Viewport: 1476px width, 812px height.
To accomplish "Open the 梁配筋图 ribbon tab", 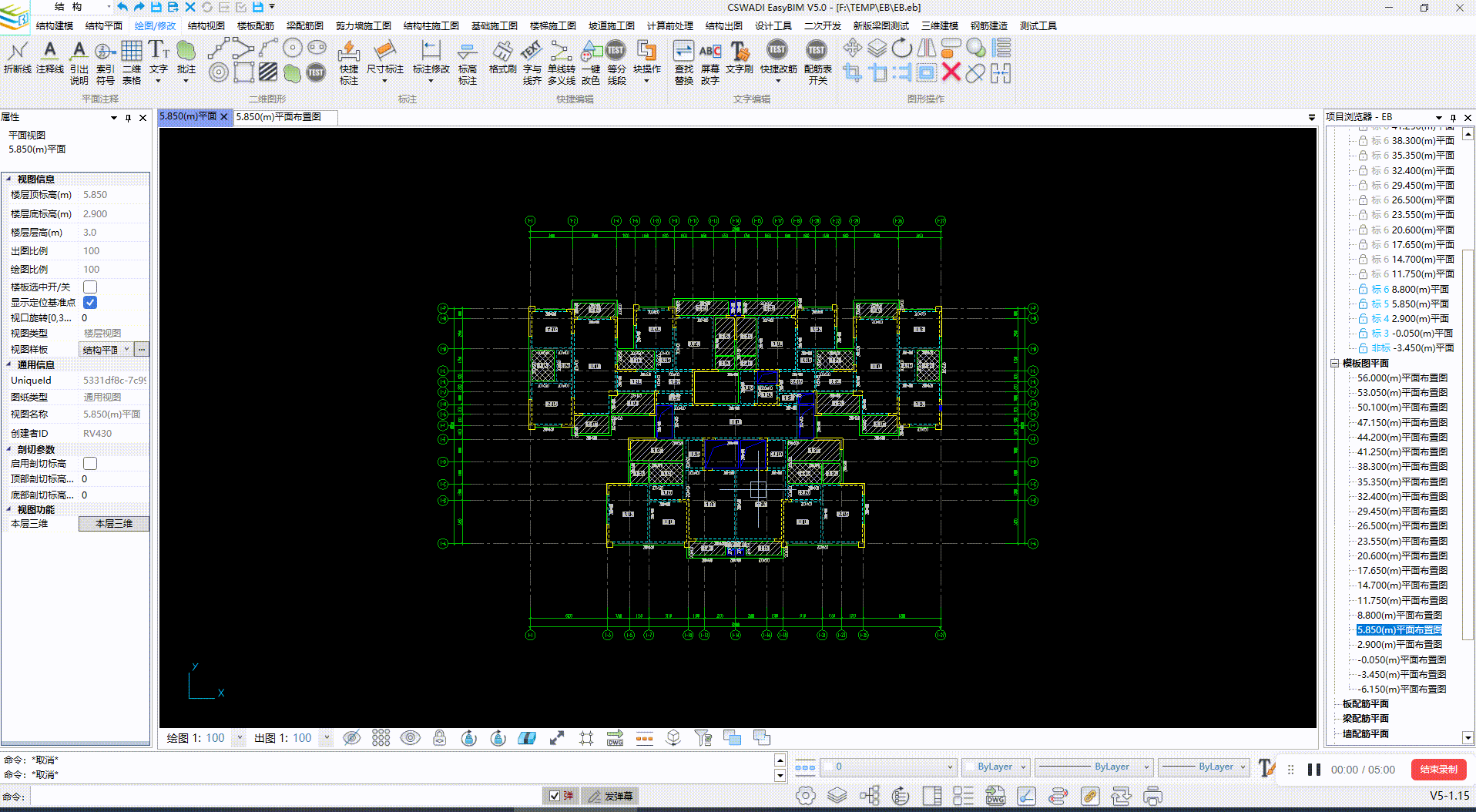I will click(x=304, y=25).
